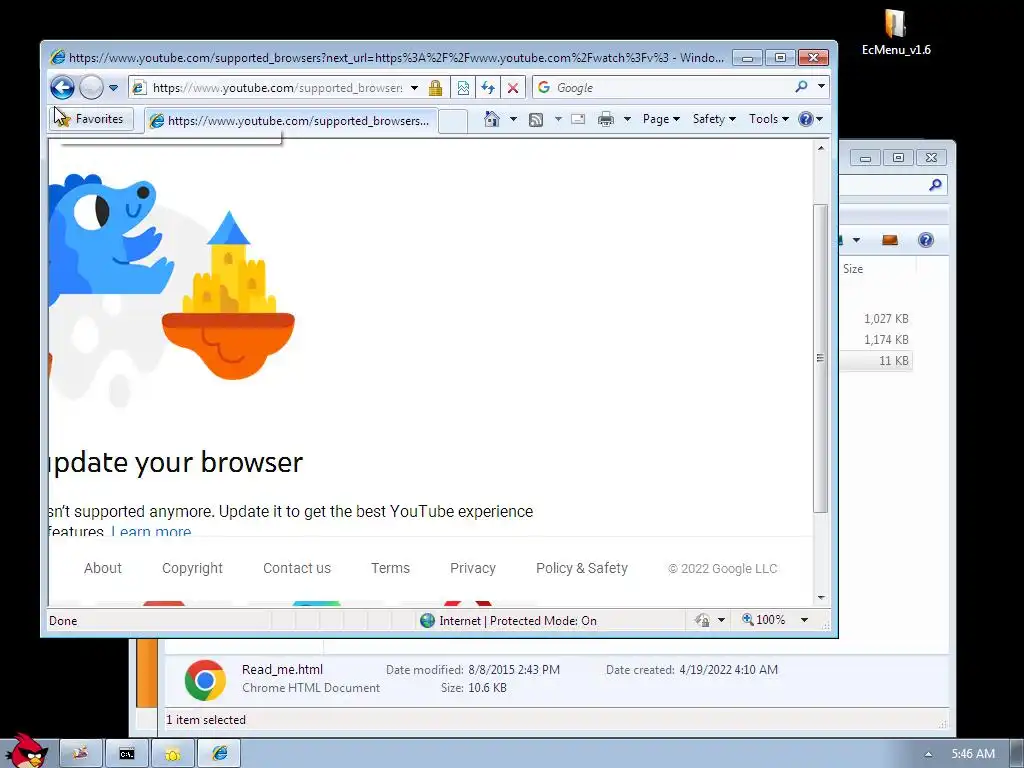Open the Page menu

point(661,119)
